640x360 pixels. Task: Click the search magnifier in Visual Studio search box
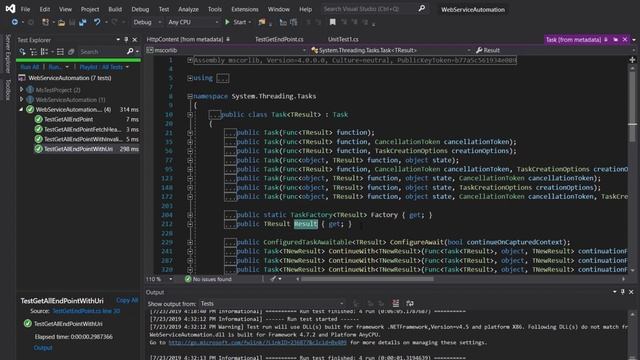[422, 9]
